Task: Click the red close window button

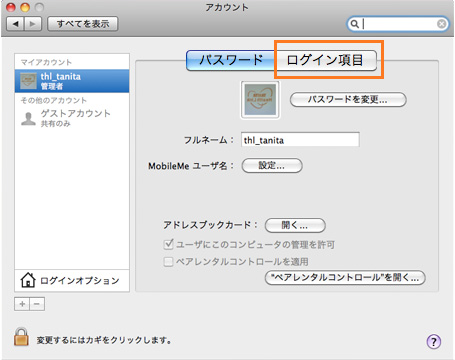Action: point(11,7)
